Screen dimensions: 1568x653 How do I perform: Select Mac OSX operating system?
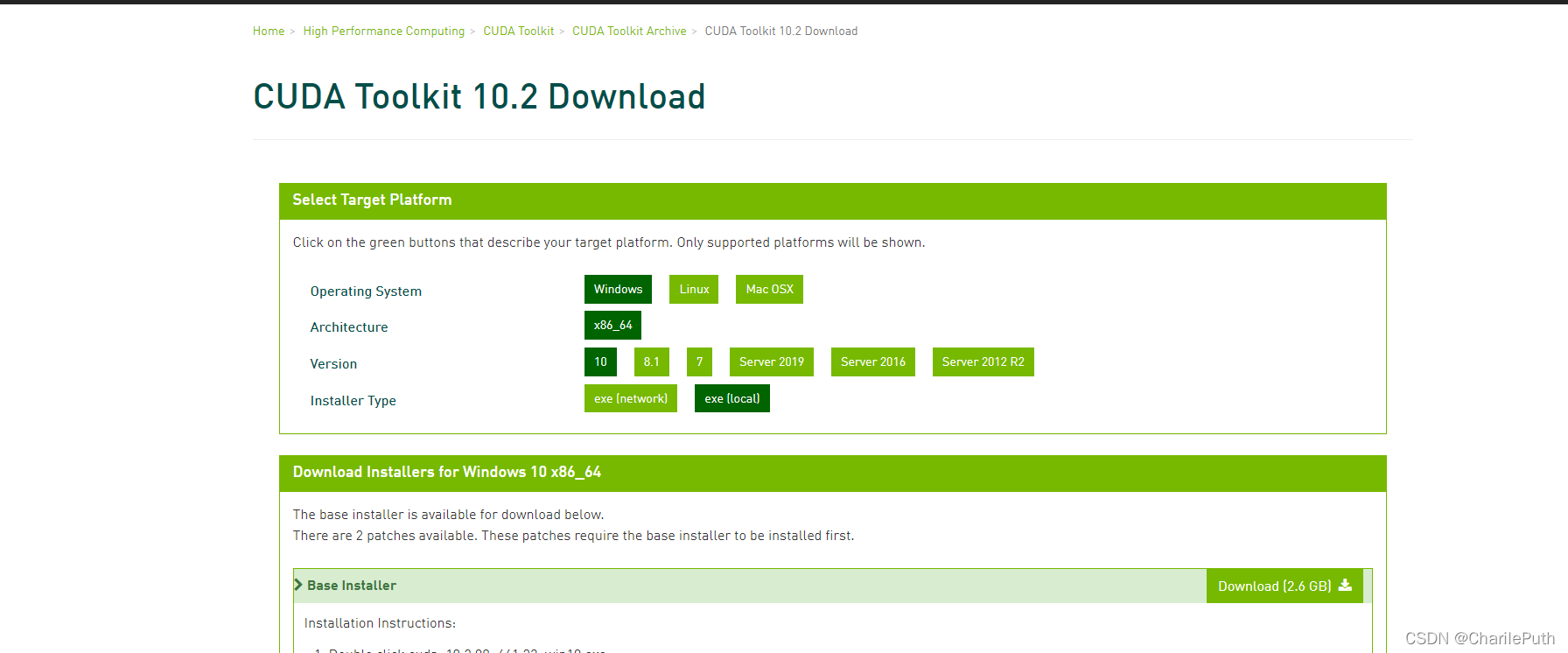pyautogui.click(x=769, y=289)
